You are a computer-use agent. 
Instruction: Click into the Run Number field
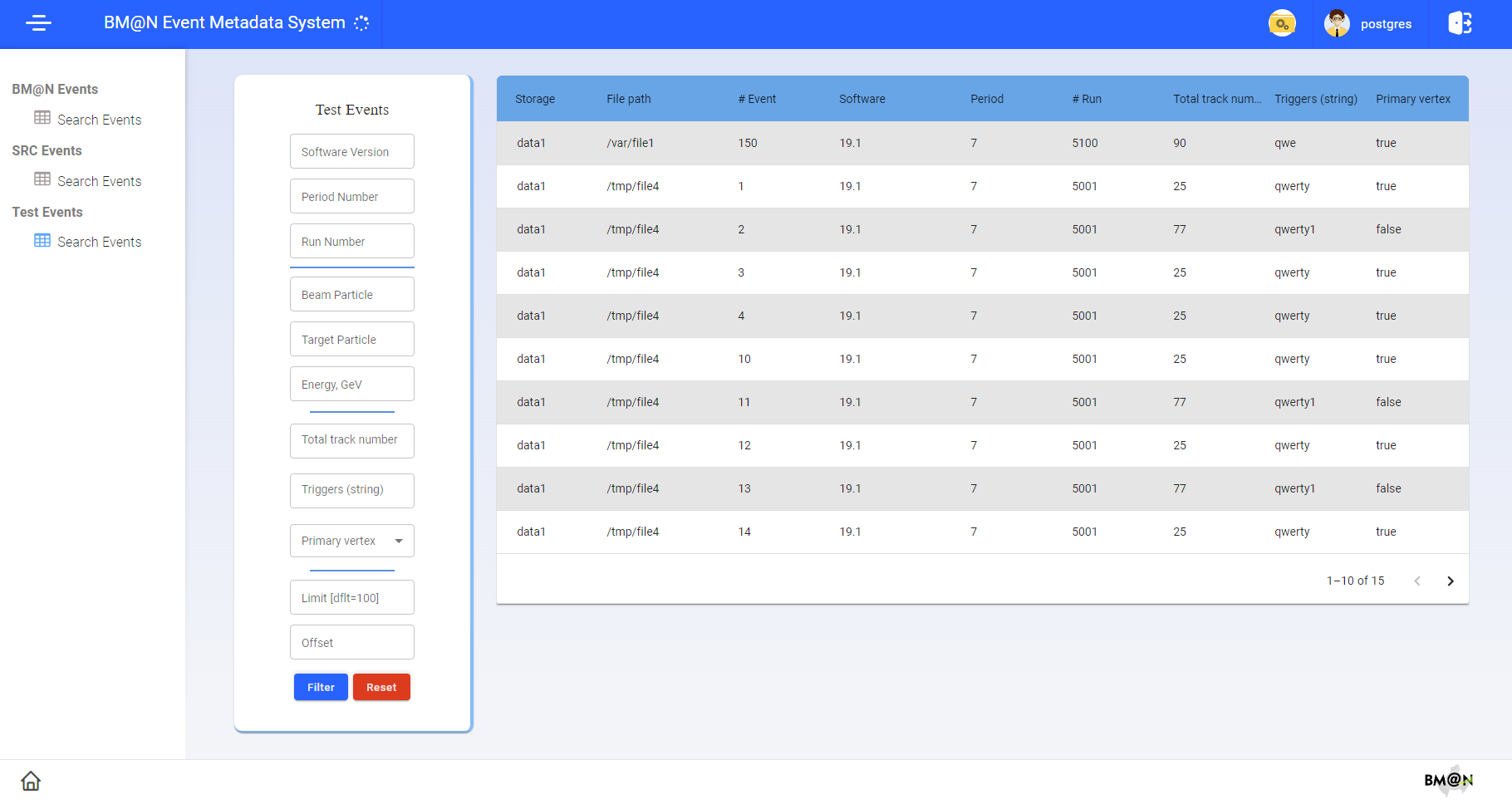click(x=352, y=242)
